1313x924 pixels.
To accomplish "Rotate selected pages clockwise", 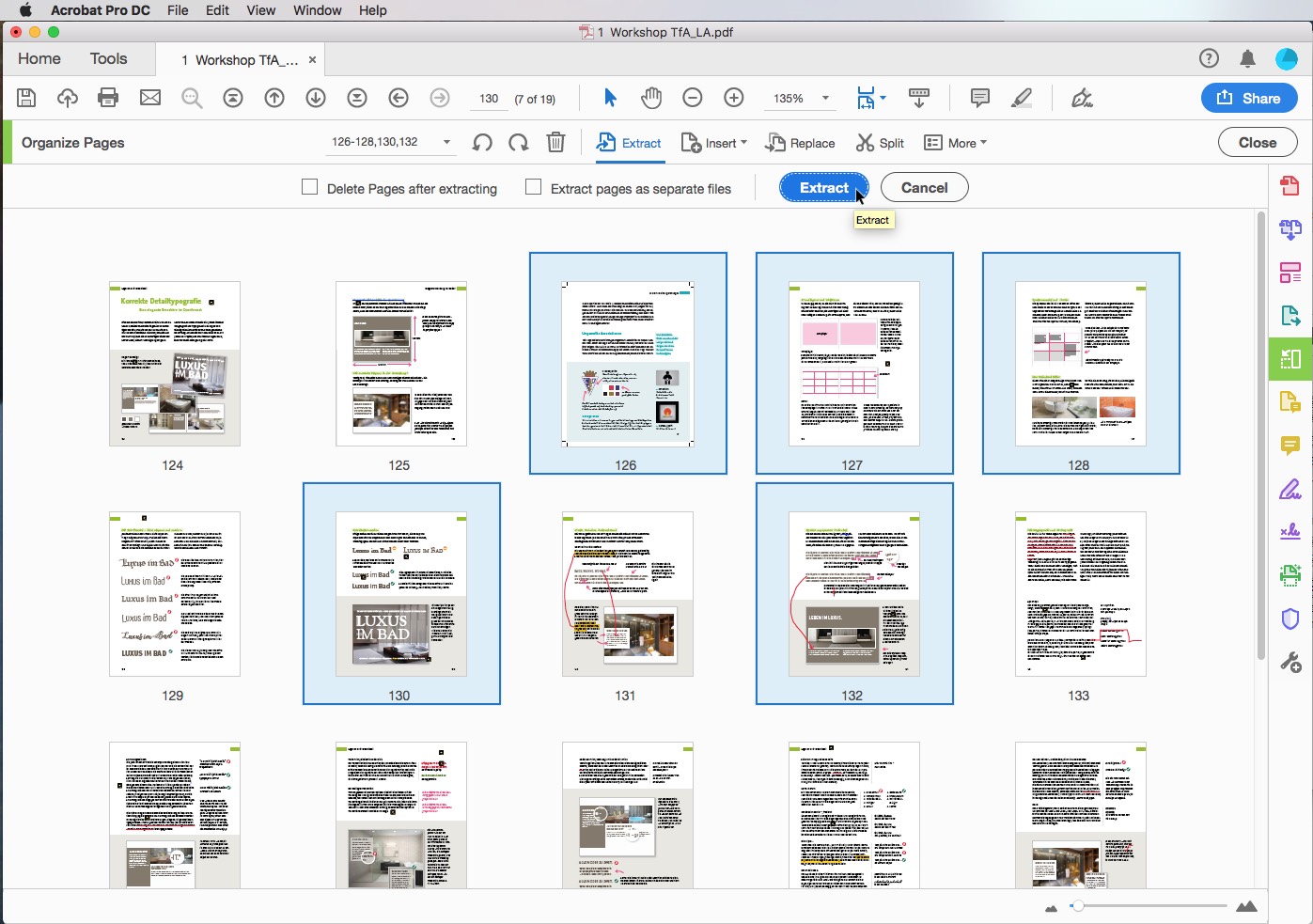I will [518, 143].
